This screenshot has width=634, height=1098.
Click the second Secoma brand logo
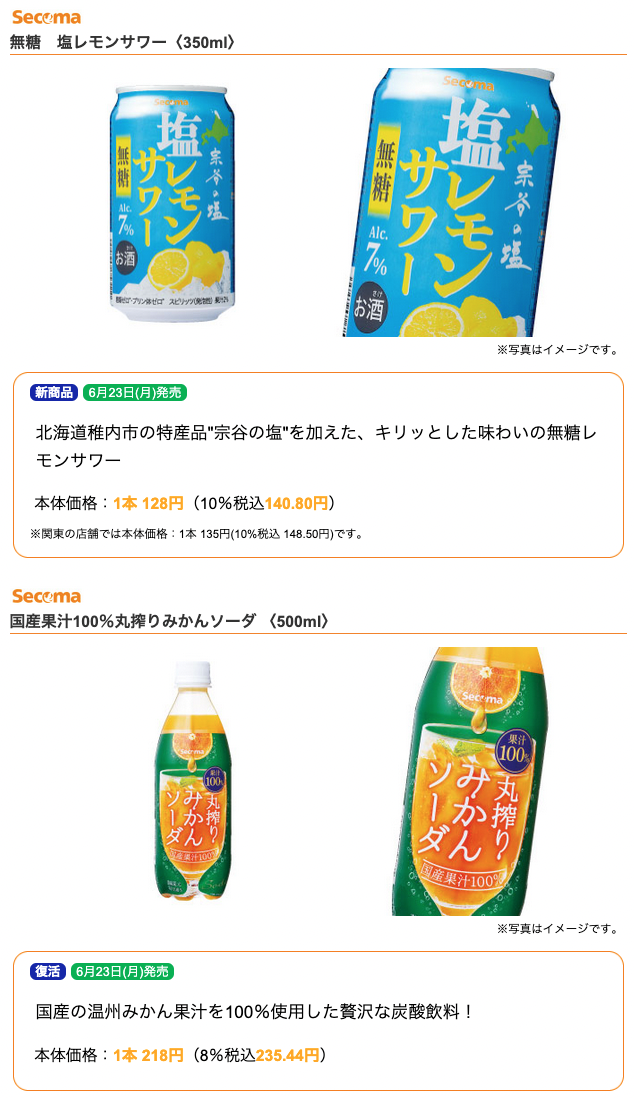(x=46, y=597)
